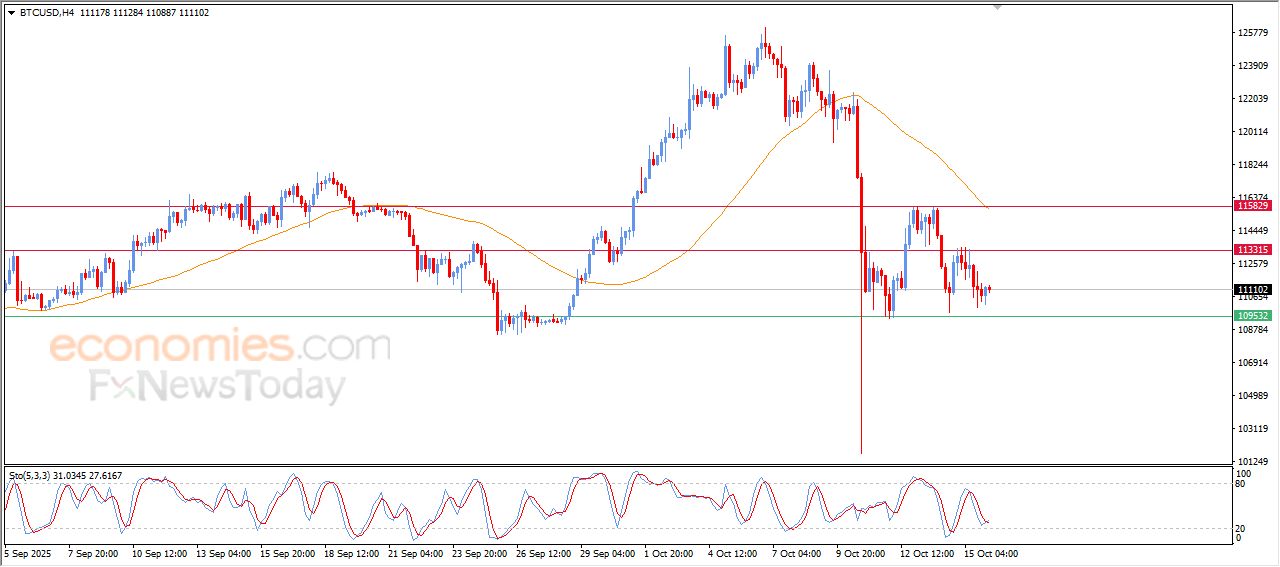Select the red 115829 price level tag

(x=1253, y=205)
